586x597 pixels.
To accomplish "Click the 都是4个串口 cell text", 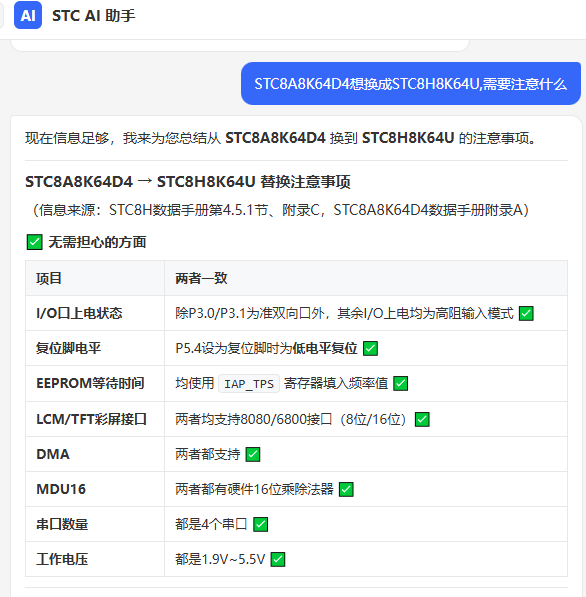I will 211,524.
